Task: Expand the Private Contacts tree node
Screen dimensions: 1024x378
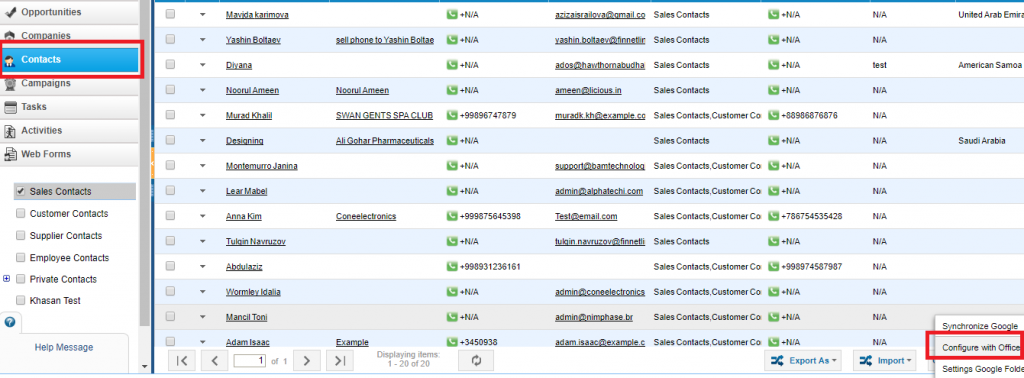Action: [7, 279]
